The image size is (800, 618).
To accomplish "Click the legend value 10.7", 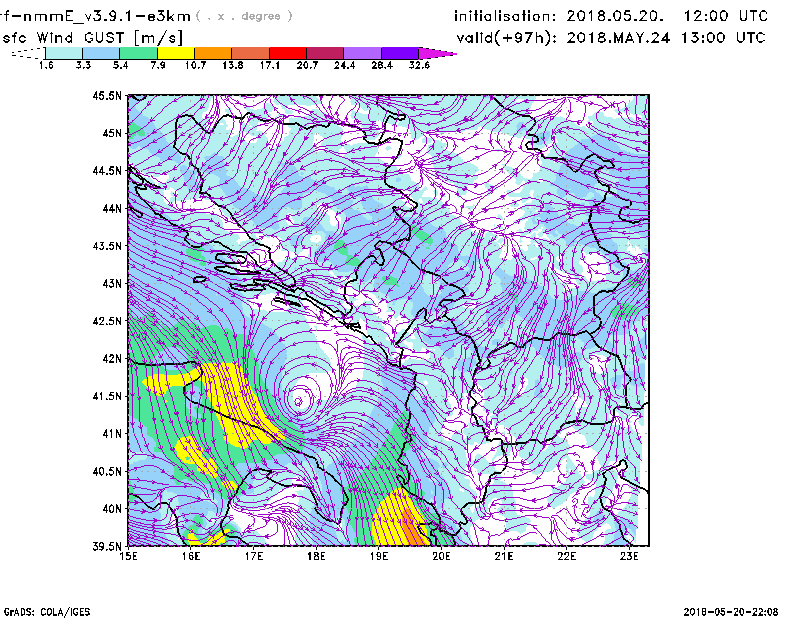I will pos(195,65).
